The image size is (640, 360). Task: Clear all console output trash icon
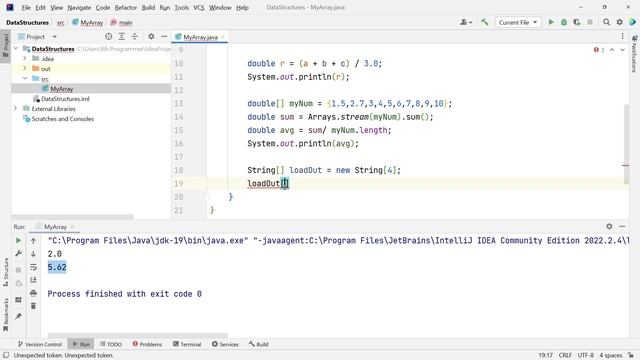[33, 306]
